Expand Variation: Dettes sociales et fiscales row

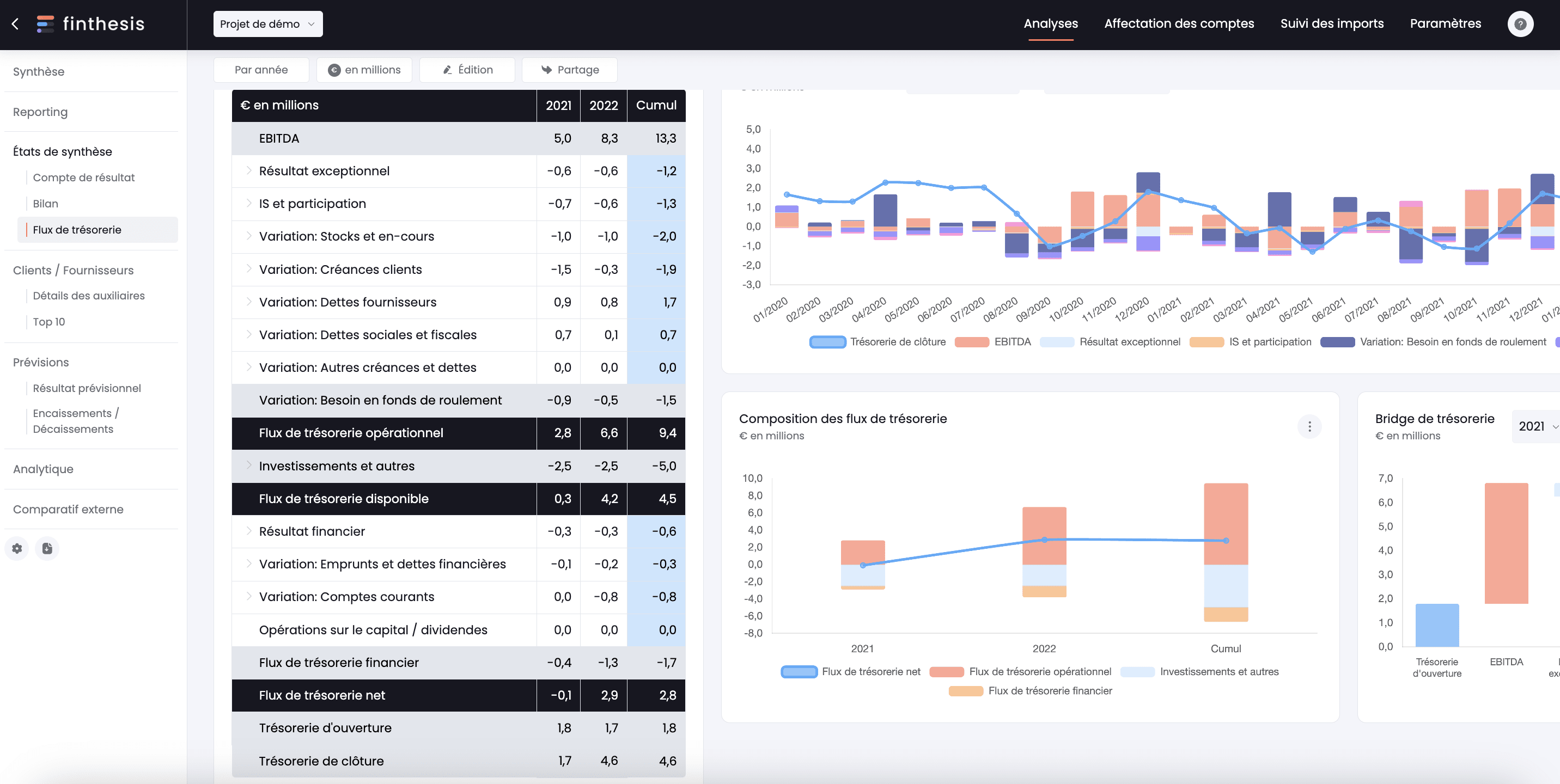tap(249, 334)
